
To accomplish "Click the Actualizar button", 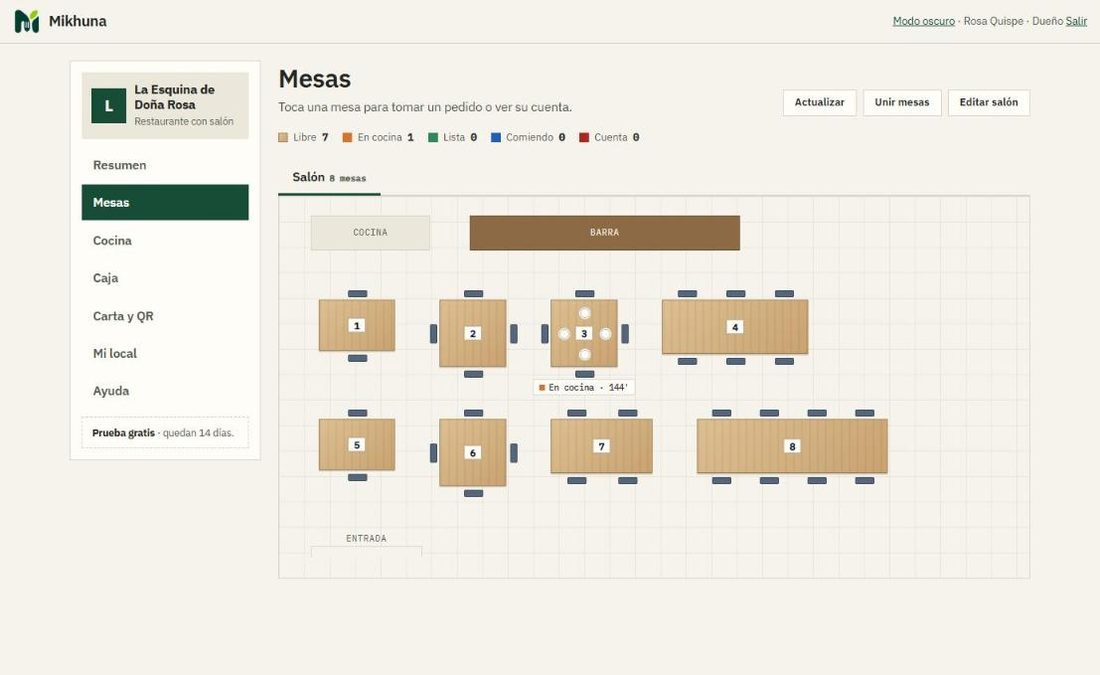I will 819,102.
